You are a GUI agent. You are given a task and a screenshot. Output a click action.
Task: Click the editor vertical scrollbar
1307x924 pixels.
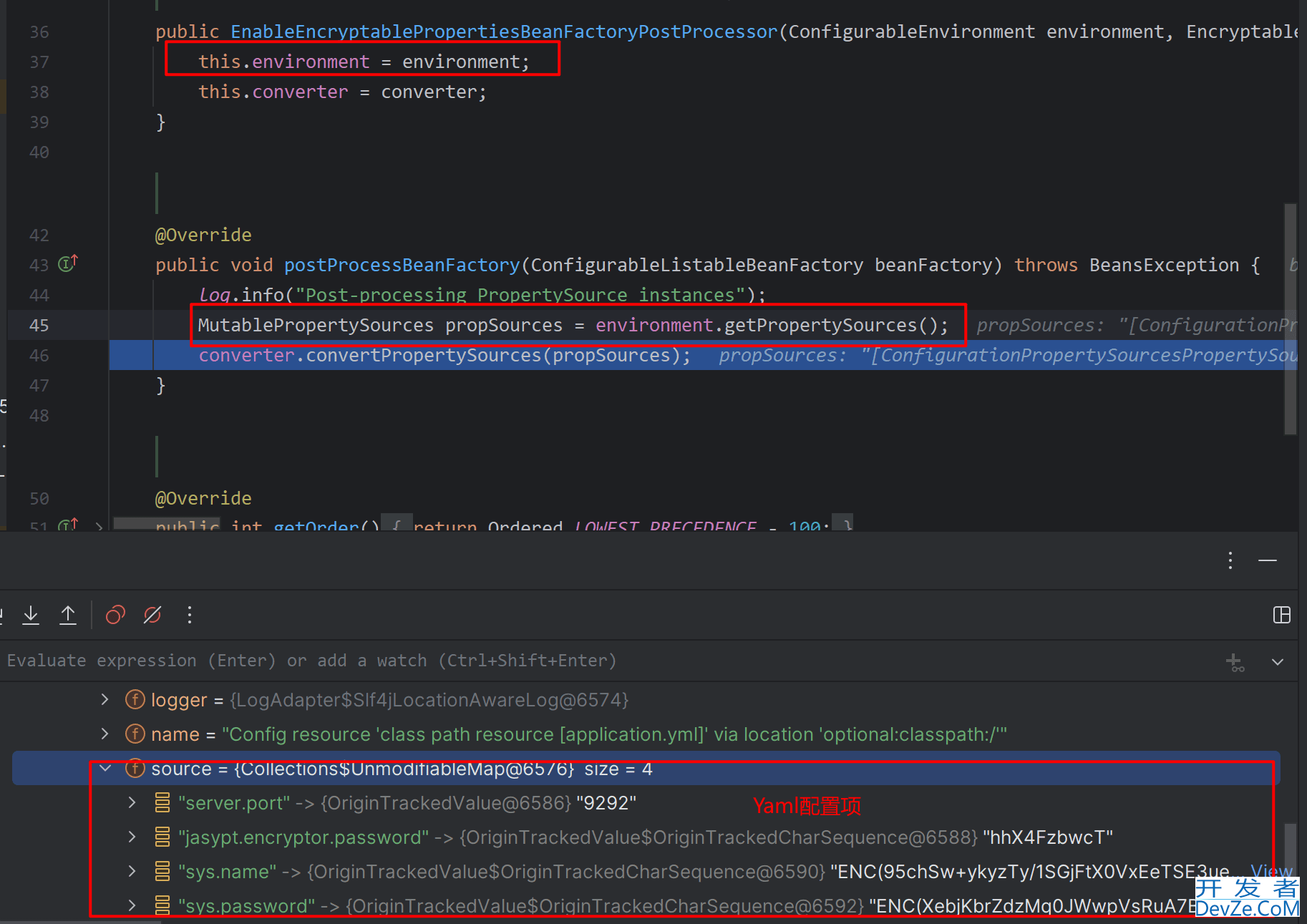coord(1291,318)
